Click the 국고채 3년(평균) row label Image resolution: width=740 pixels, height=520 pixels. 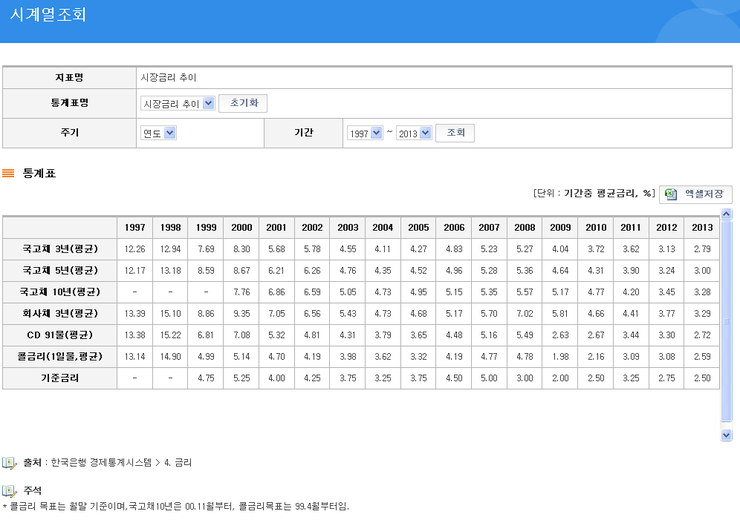[x=60, y=249]
